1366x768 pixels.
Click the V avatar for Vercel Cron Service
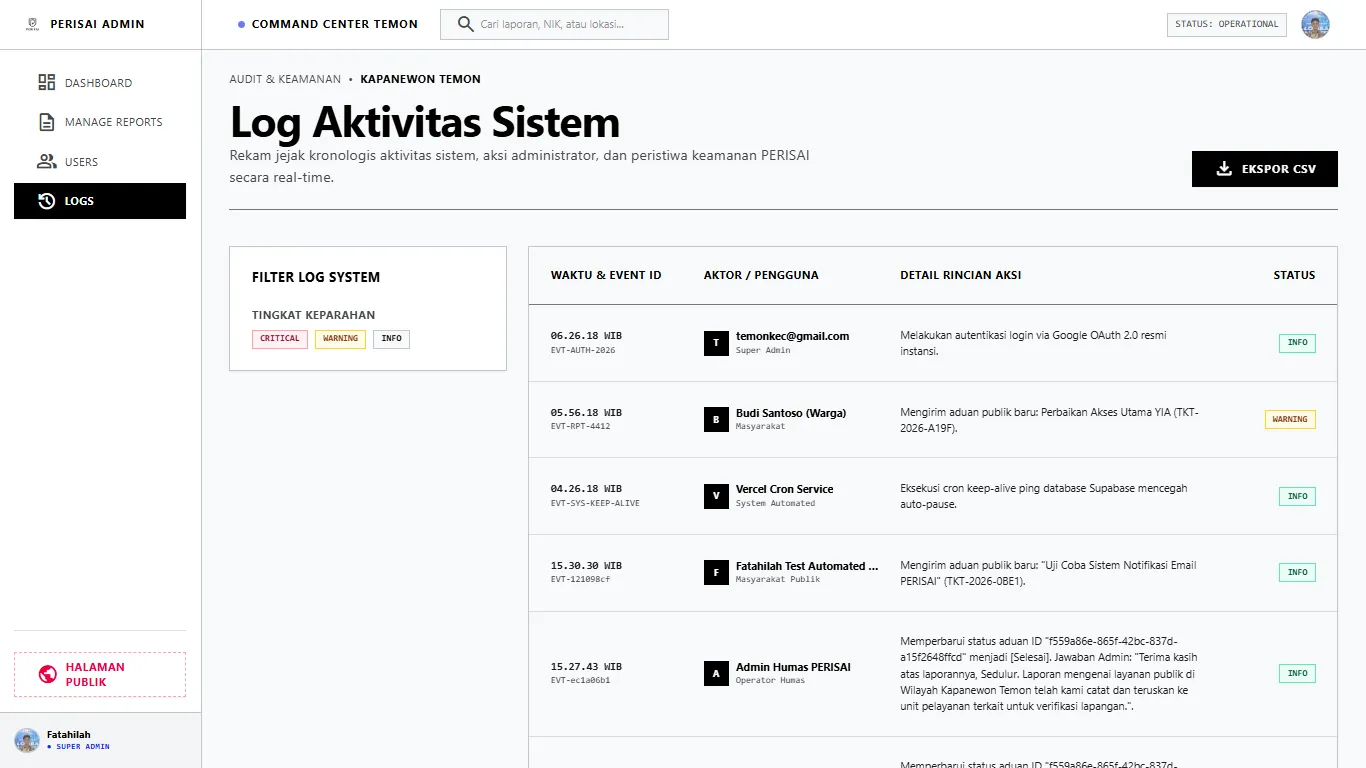(x=716, y=496)
